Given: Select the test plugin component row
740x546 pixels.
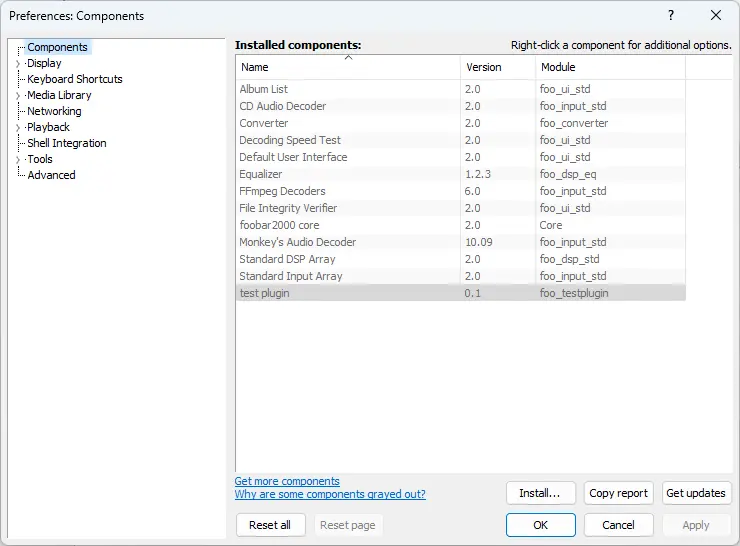Looking at the screenshot, I should (461, 293).
